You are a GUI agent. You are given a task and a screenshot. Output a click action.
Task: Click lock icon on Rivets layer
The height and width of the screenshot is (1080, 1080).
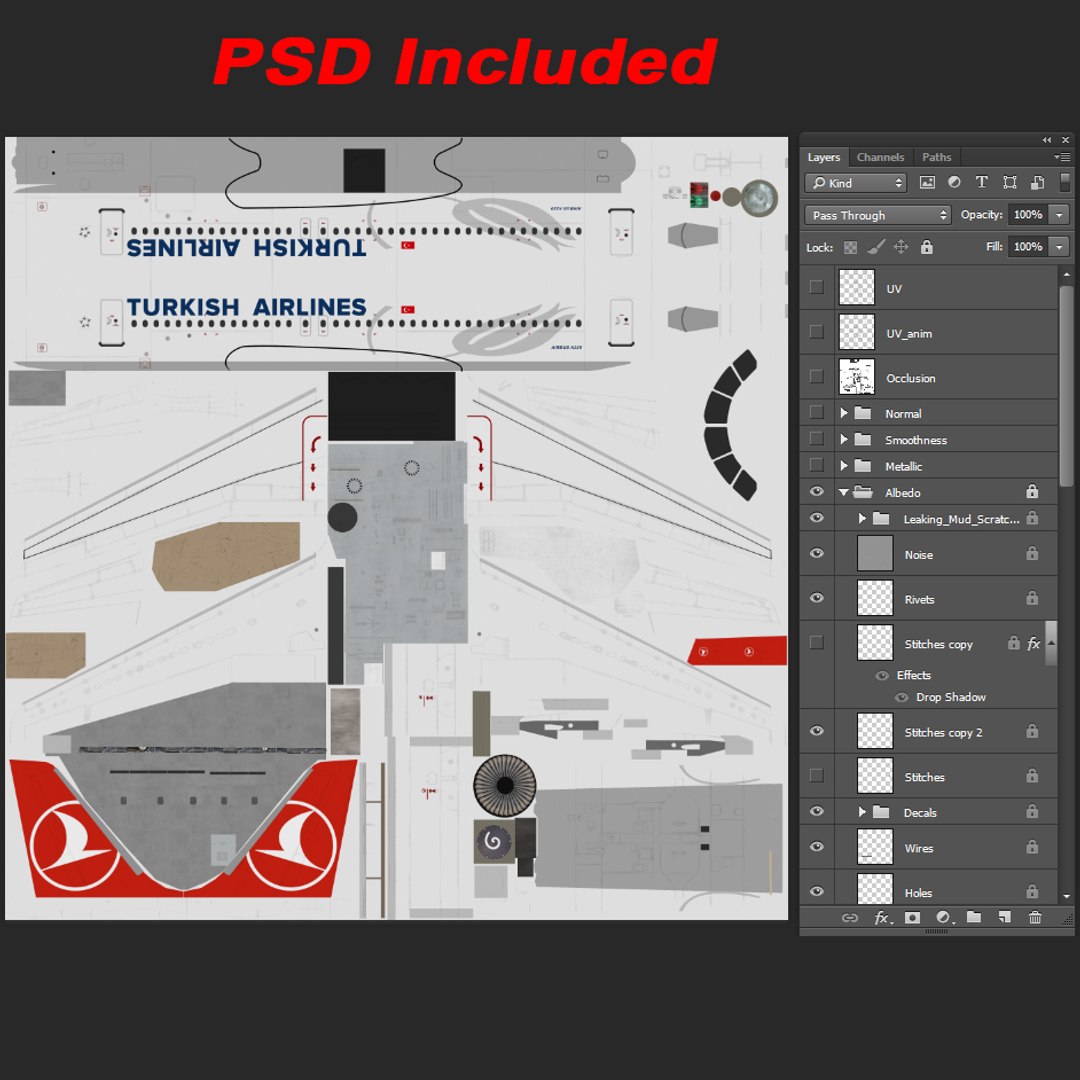tap(1031, 598)
